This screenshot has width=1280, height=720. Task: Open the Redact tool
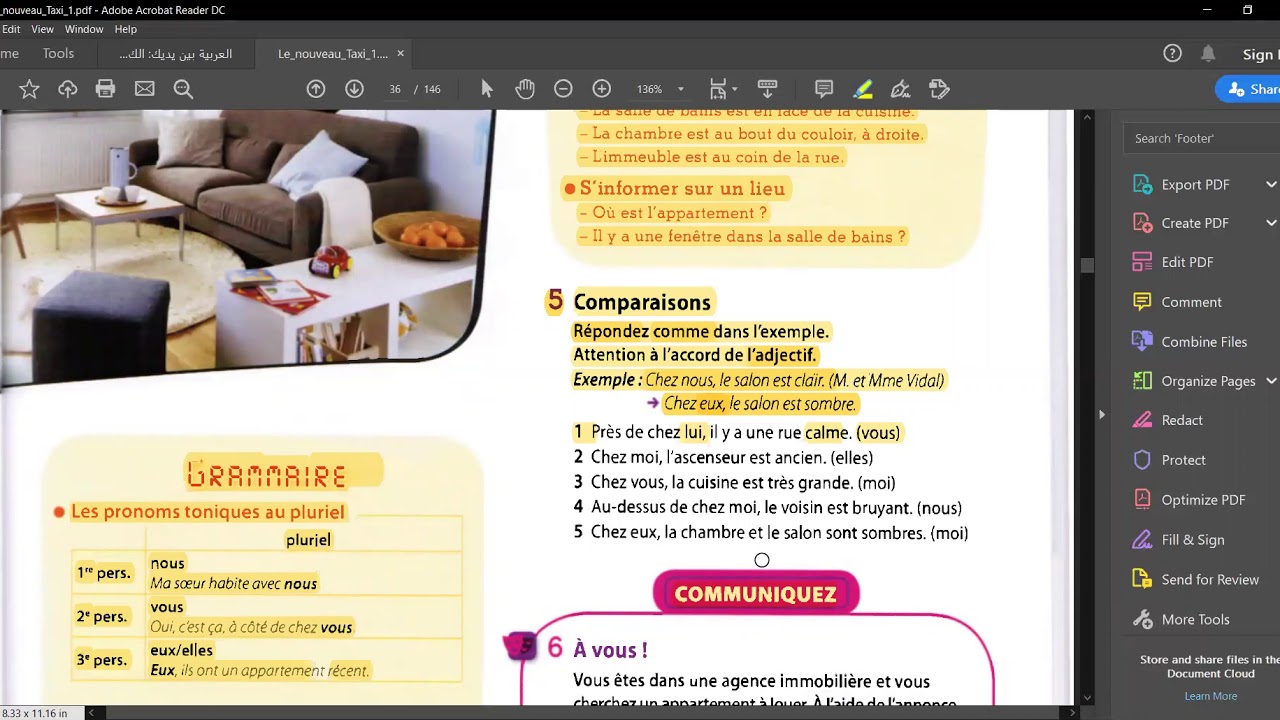1182,420
